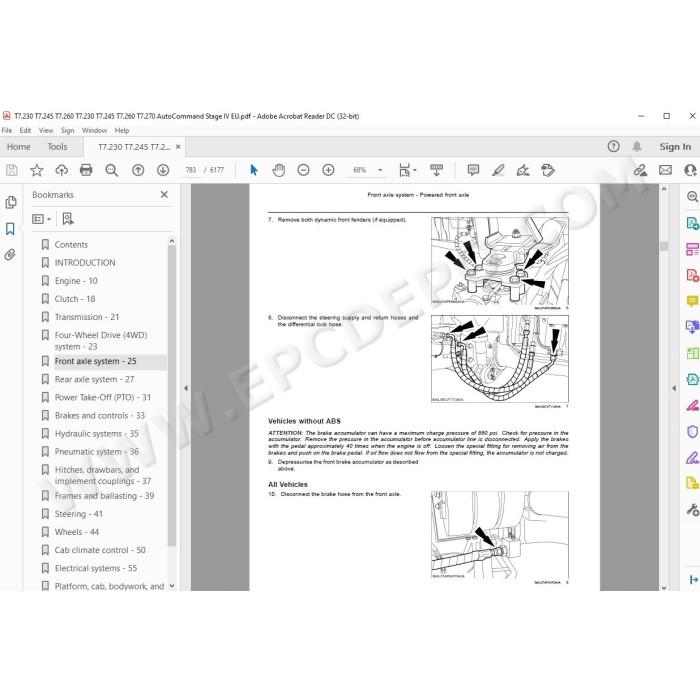Open the Sign document tool
The image size is (700, 700).
(x=523, y=170)
